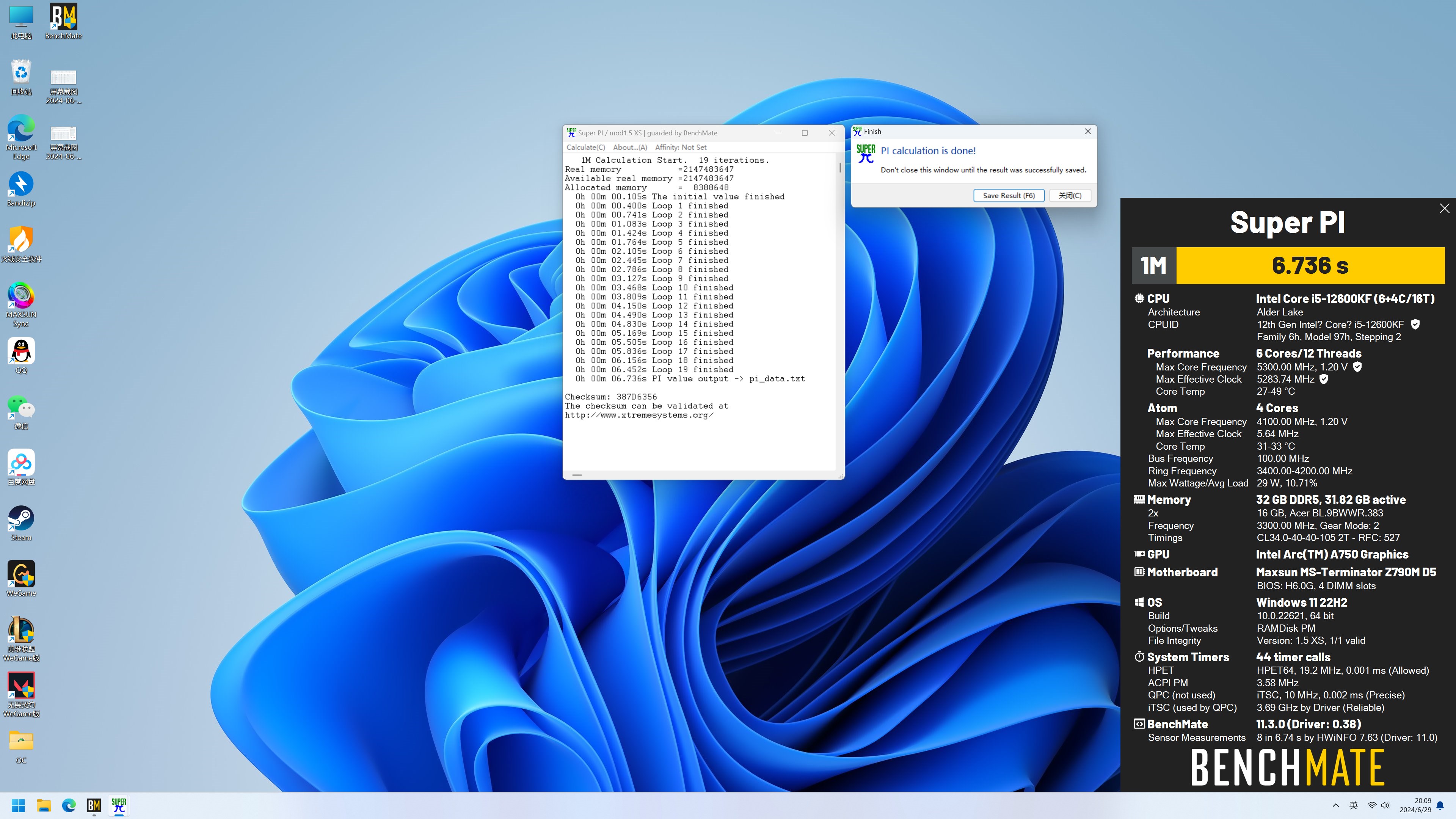The image size is (1456, 819).
Task: Click the 1M test size label
Action: [x=1153, y=266]
